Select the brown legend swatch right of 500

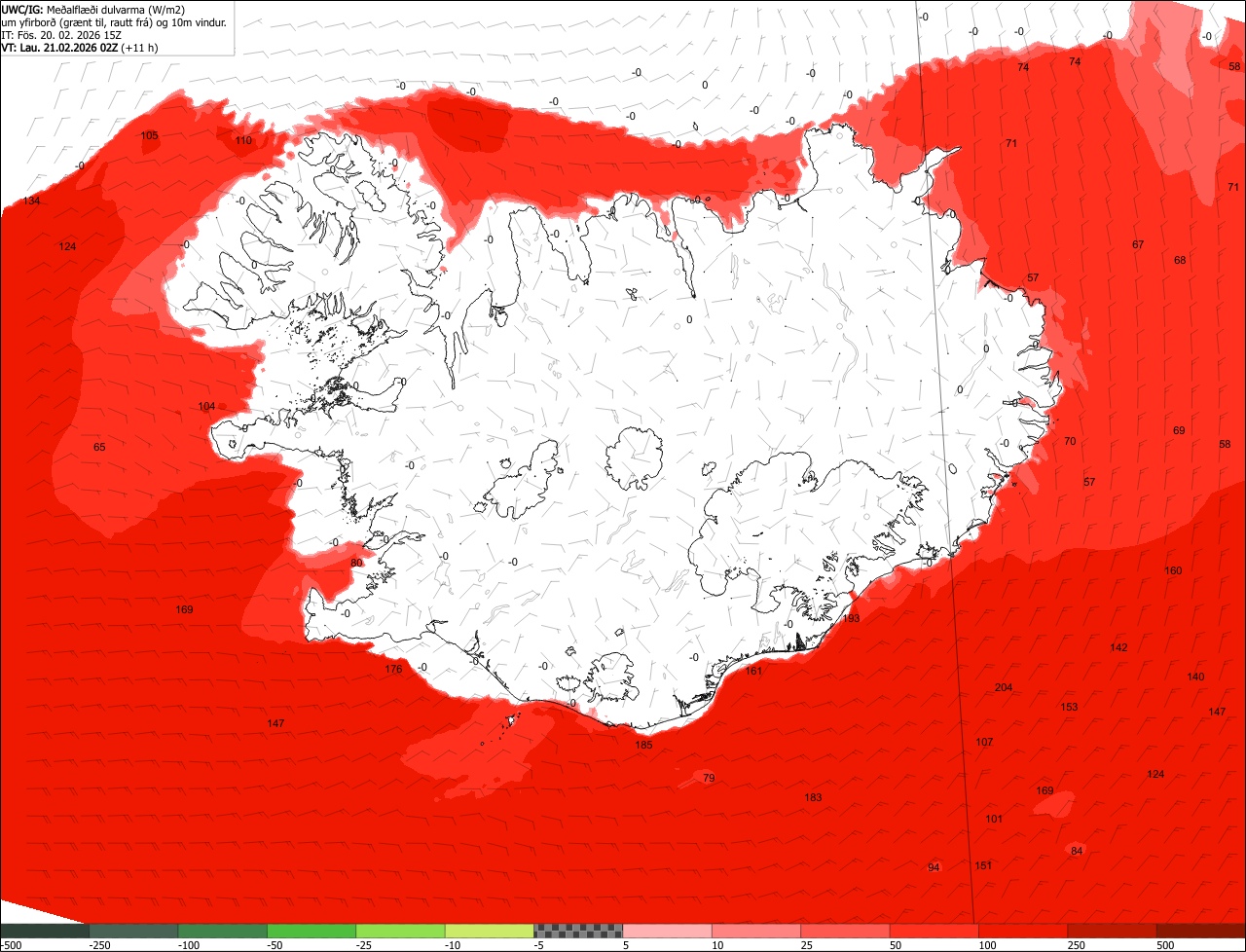point(1201,931)
